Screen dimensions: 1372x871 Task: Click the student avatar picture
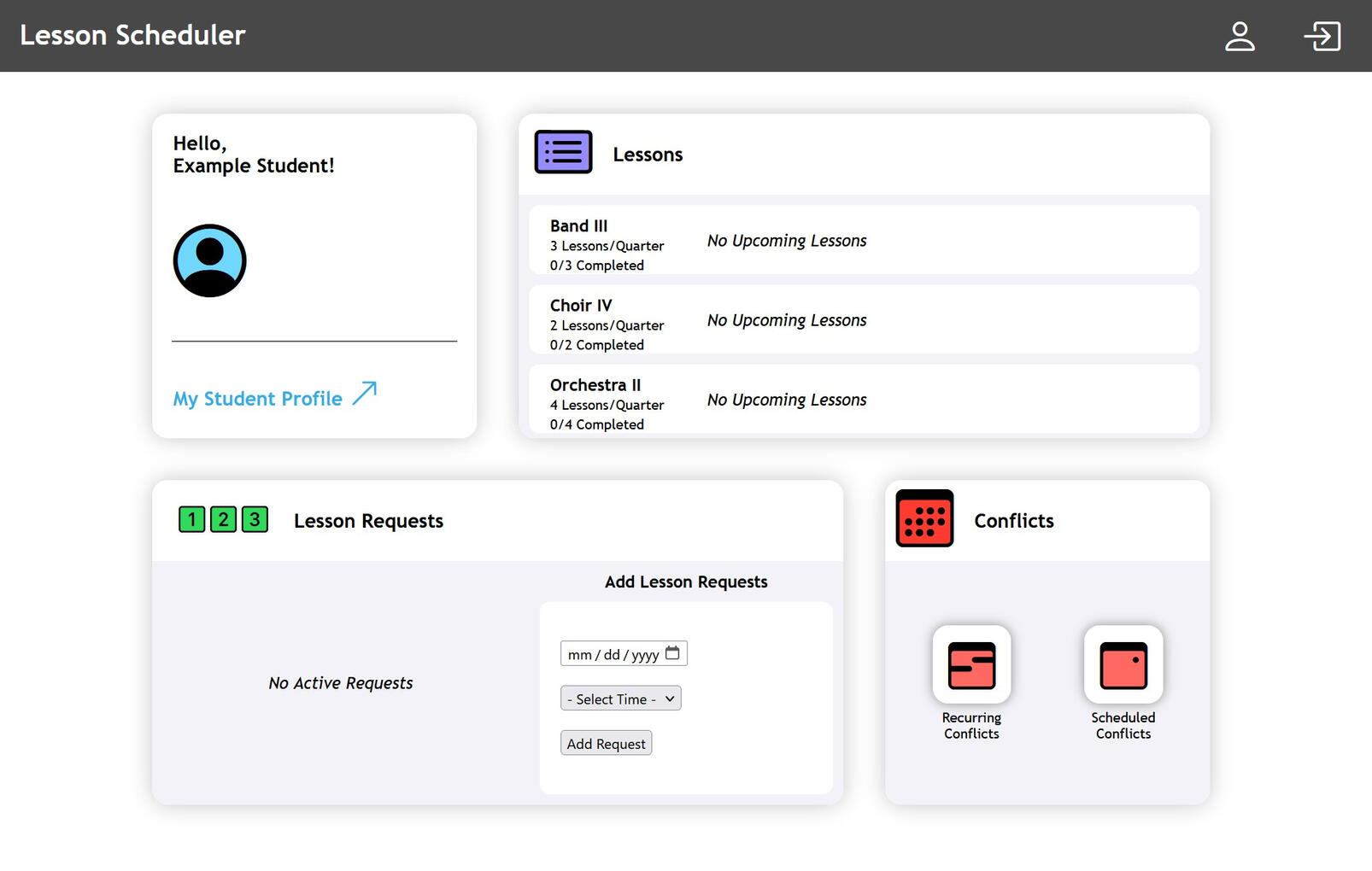(x=209, y=260)
